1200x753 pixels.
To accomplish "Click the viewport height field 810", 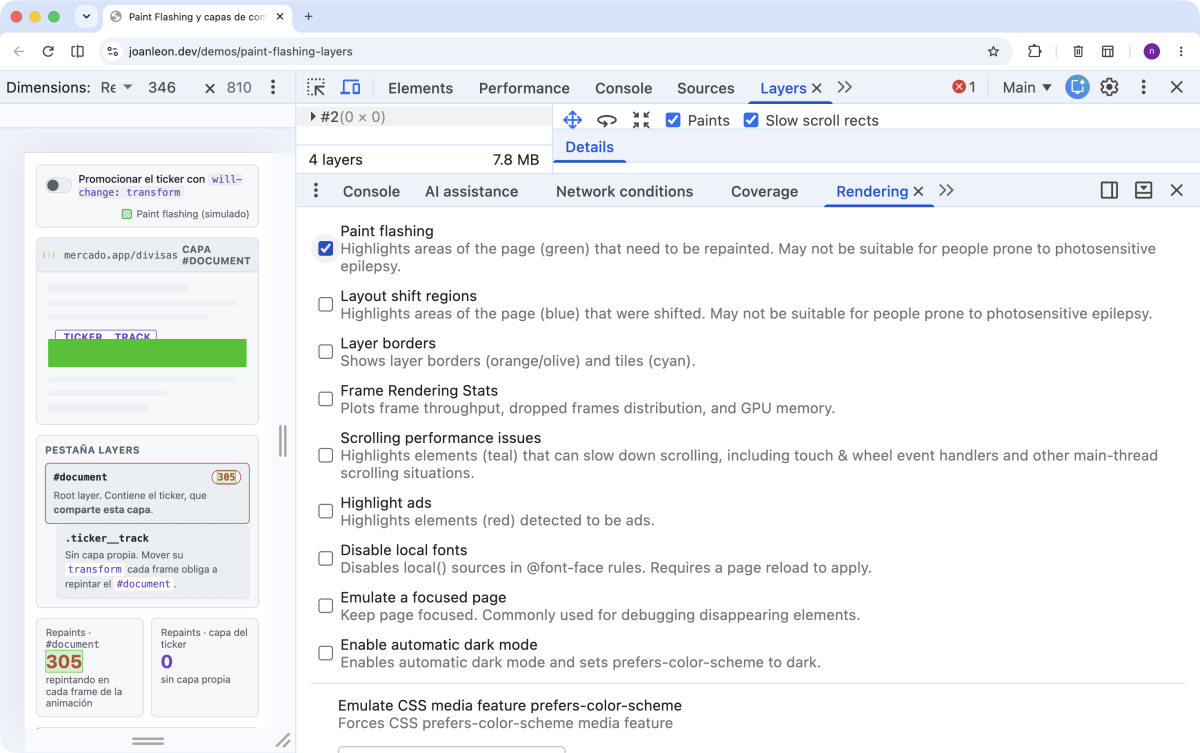I will tap(239, 88).
